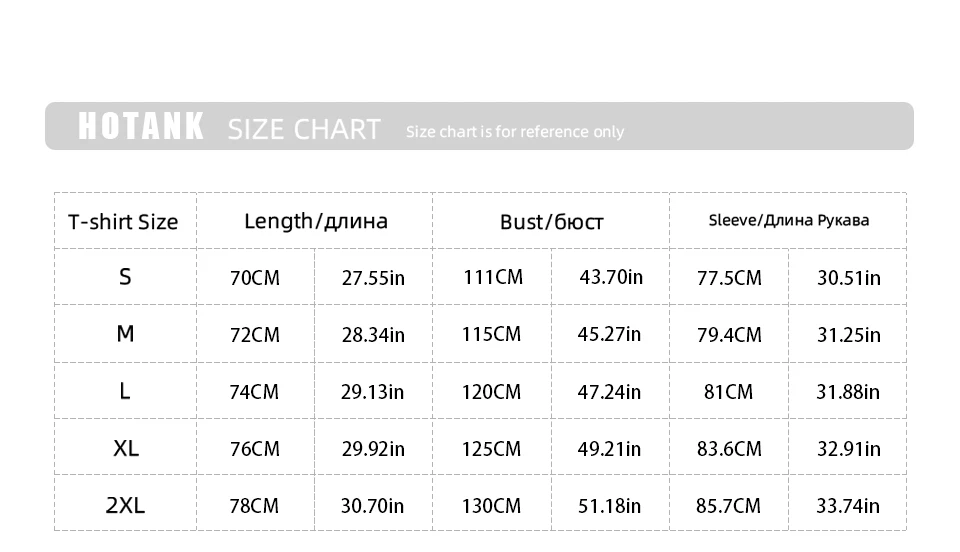The height and width of the screenshot is (552, 960).
Task: Select the Bust/бюст column header
Action: (x=551, y=222)
